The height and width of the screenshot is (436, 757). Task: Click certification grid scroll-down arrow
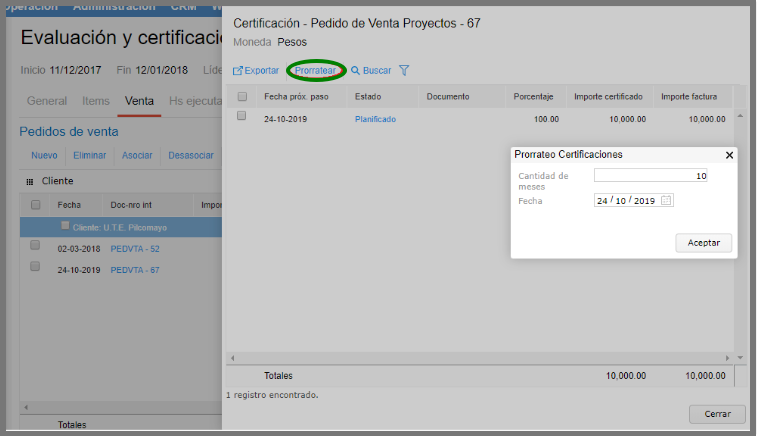point(740,358)
